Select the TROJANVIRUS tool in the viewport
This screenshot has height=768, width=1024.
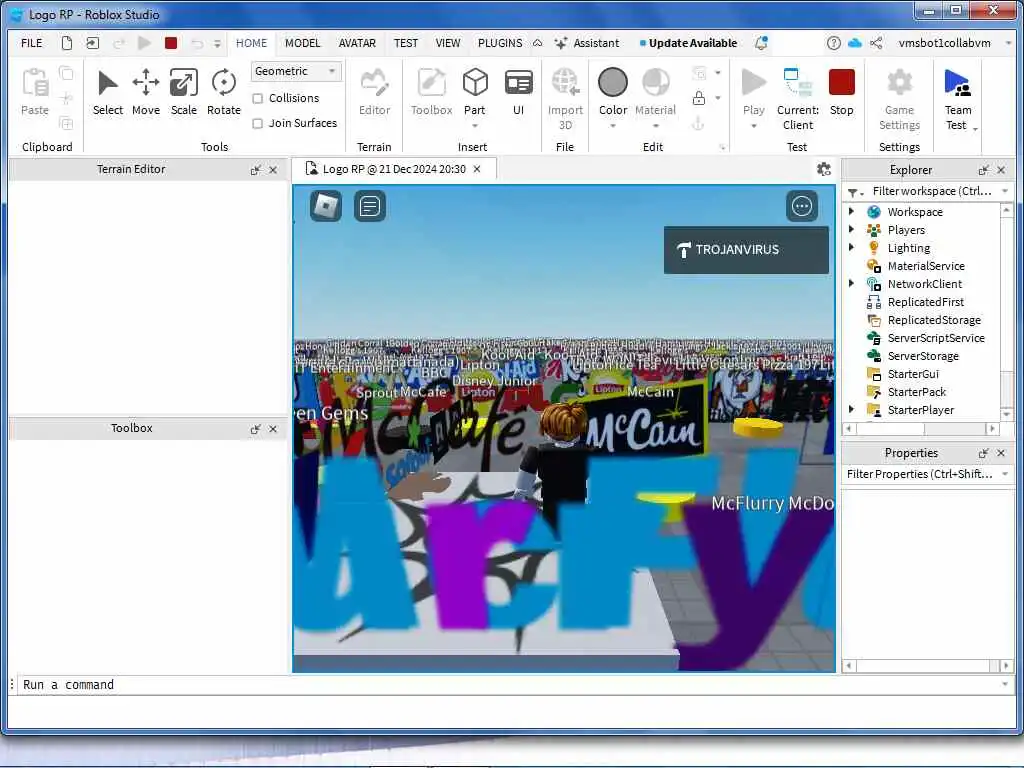tap(746, 249)
